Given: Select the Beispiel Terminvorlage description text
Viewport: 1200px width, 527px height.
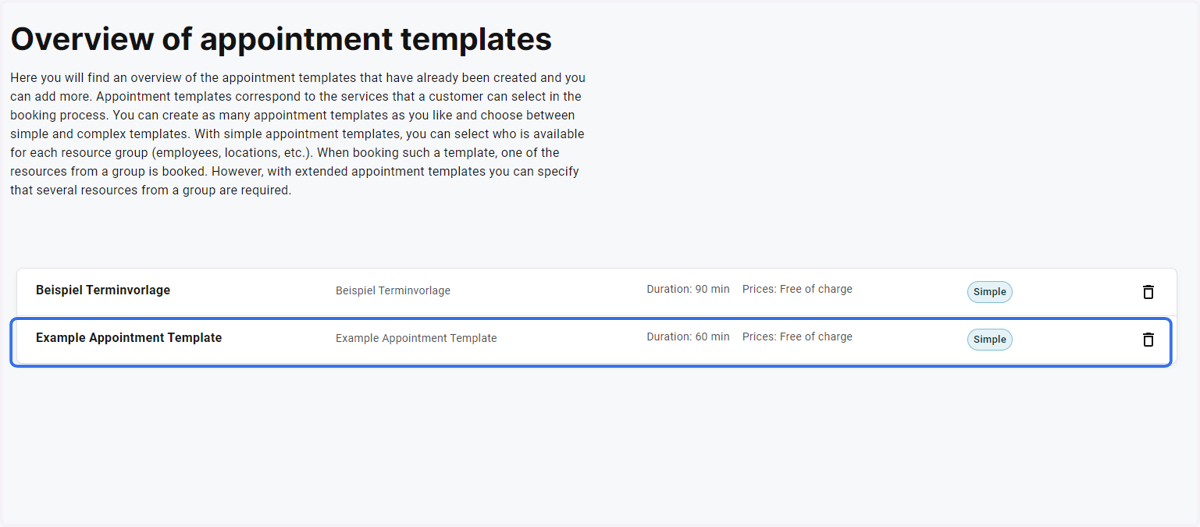Looking at the screenshot, I should [393, 291].
